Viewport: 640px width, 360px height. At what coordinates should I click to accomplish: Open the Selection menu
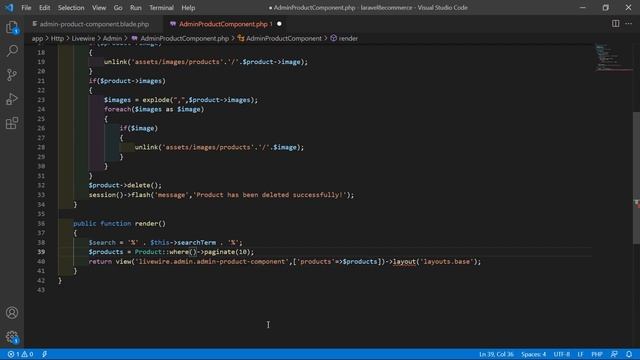click(71, 8)
